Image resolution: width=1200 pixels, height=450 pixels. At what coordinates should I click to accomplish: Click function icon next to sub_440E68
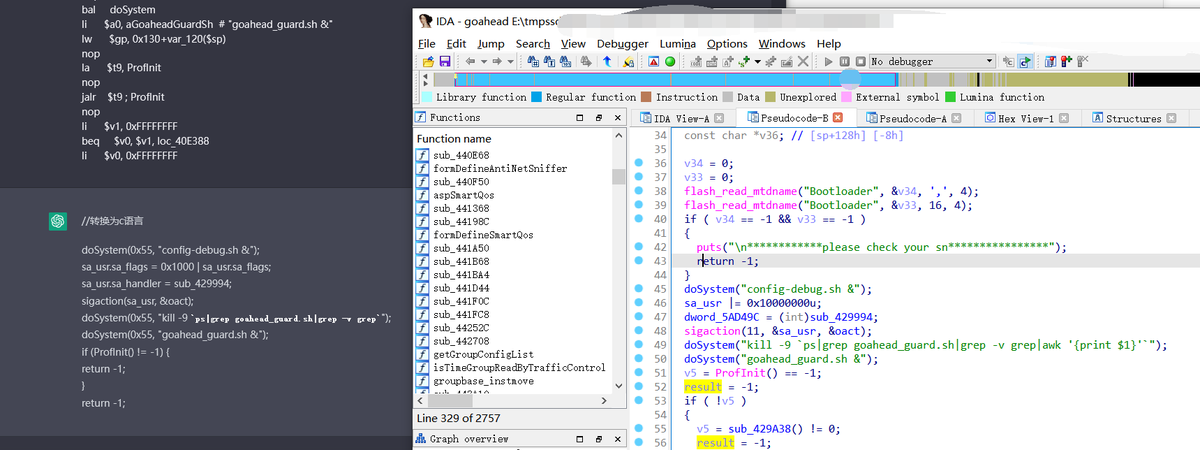[x=423, y=155]
